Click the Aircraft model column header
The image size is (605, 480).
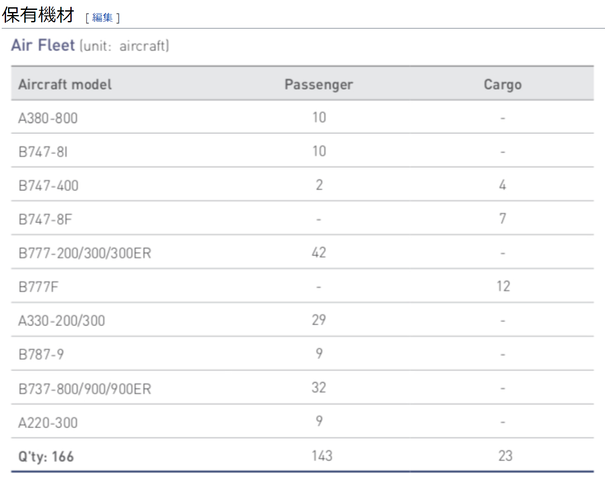[65, 85]
